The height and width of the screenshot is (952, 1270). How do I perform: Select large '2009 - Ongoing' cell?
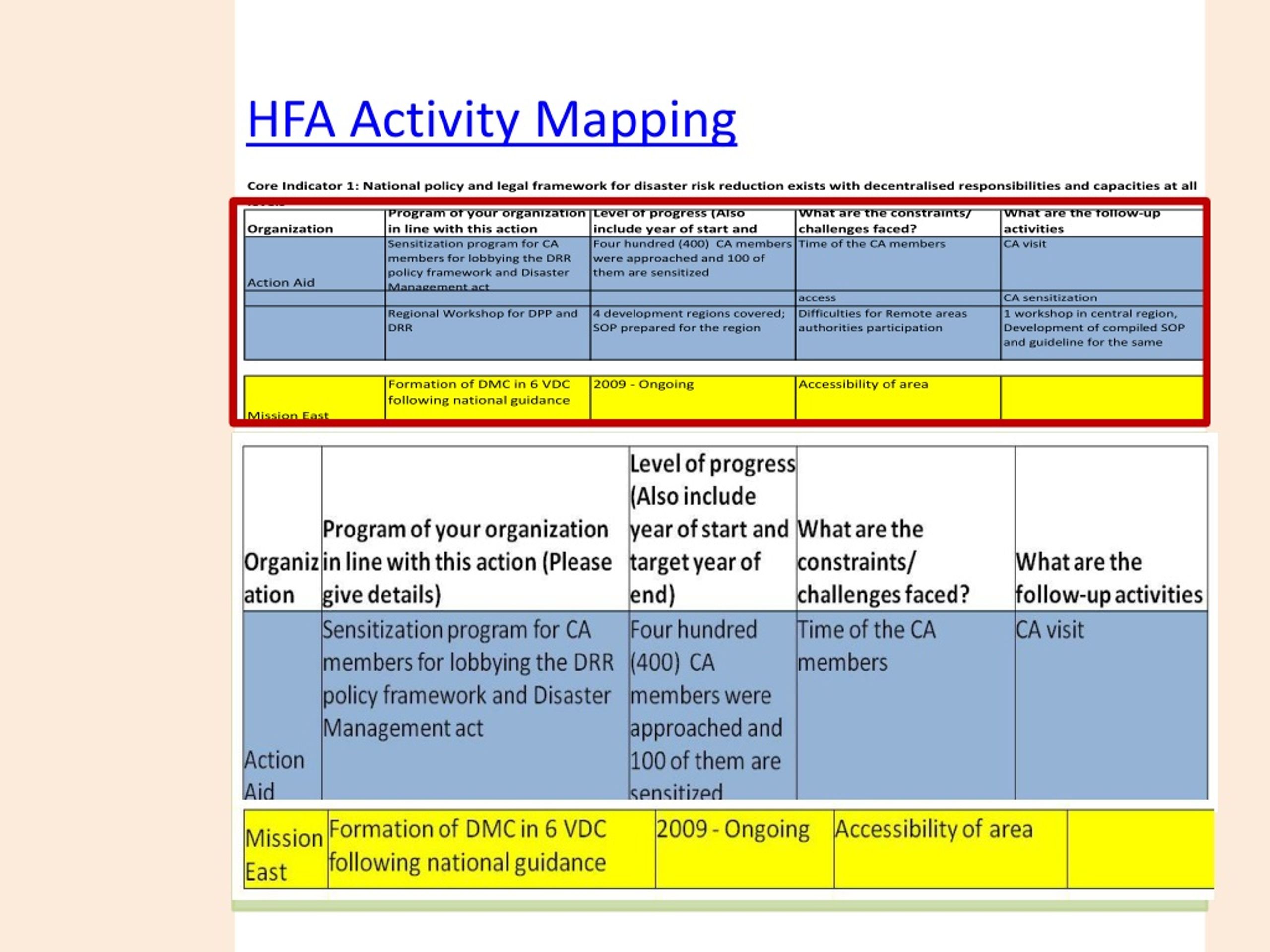745,849
